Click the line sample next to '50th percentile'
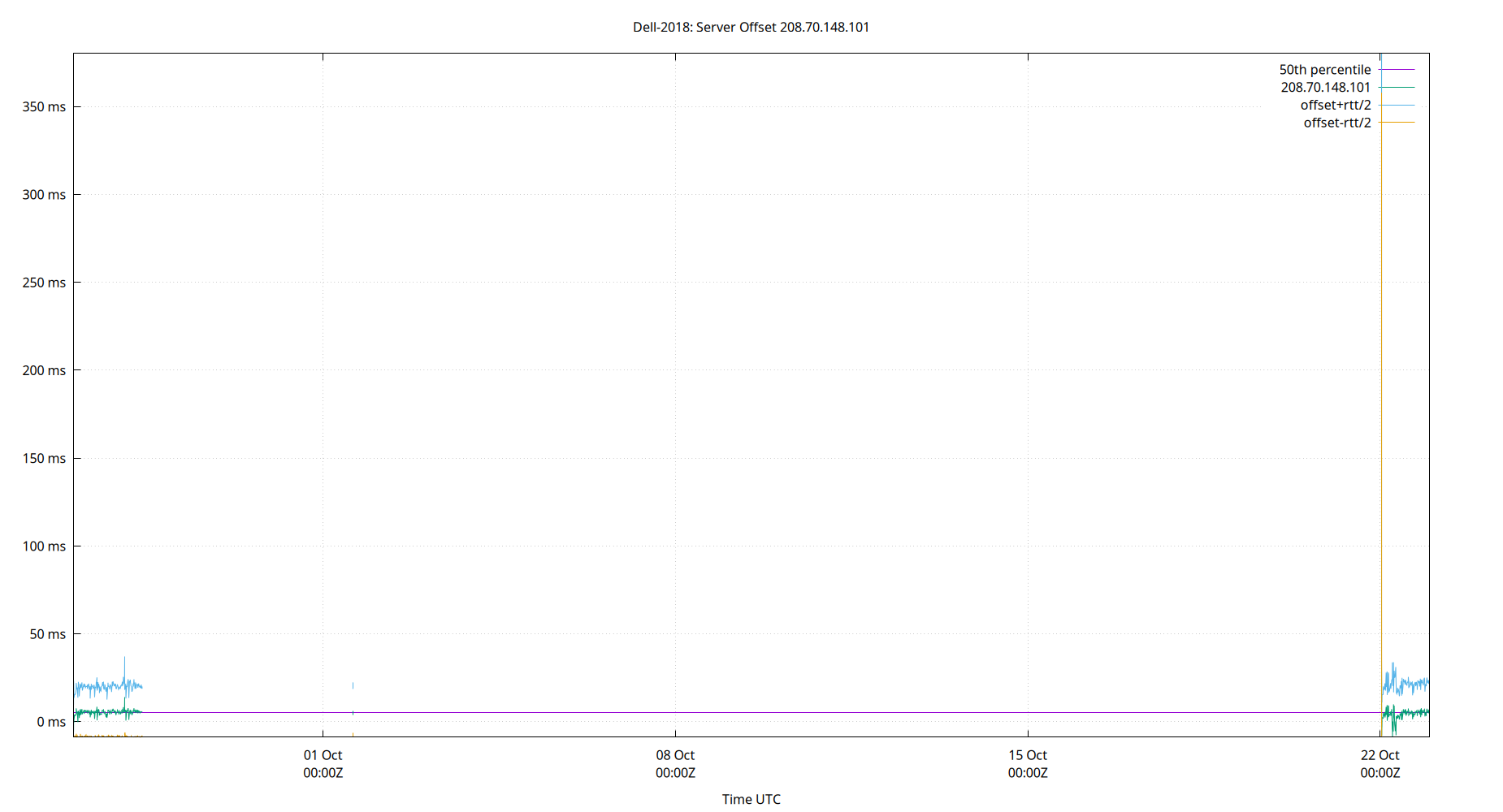Viewport: 1503px width, 812px height. pyautogui.click(x=1397, y=70)
